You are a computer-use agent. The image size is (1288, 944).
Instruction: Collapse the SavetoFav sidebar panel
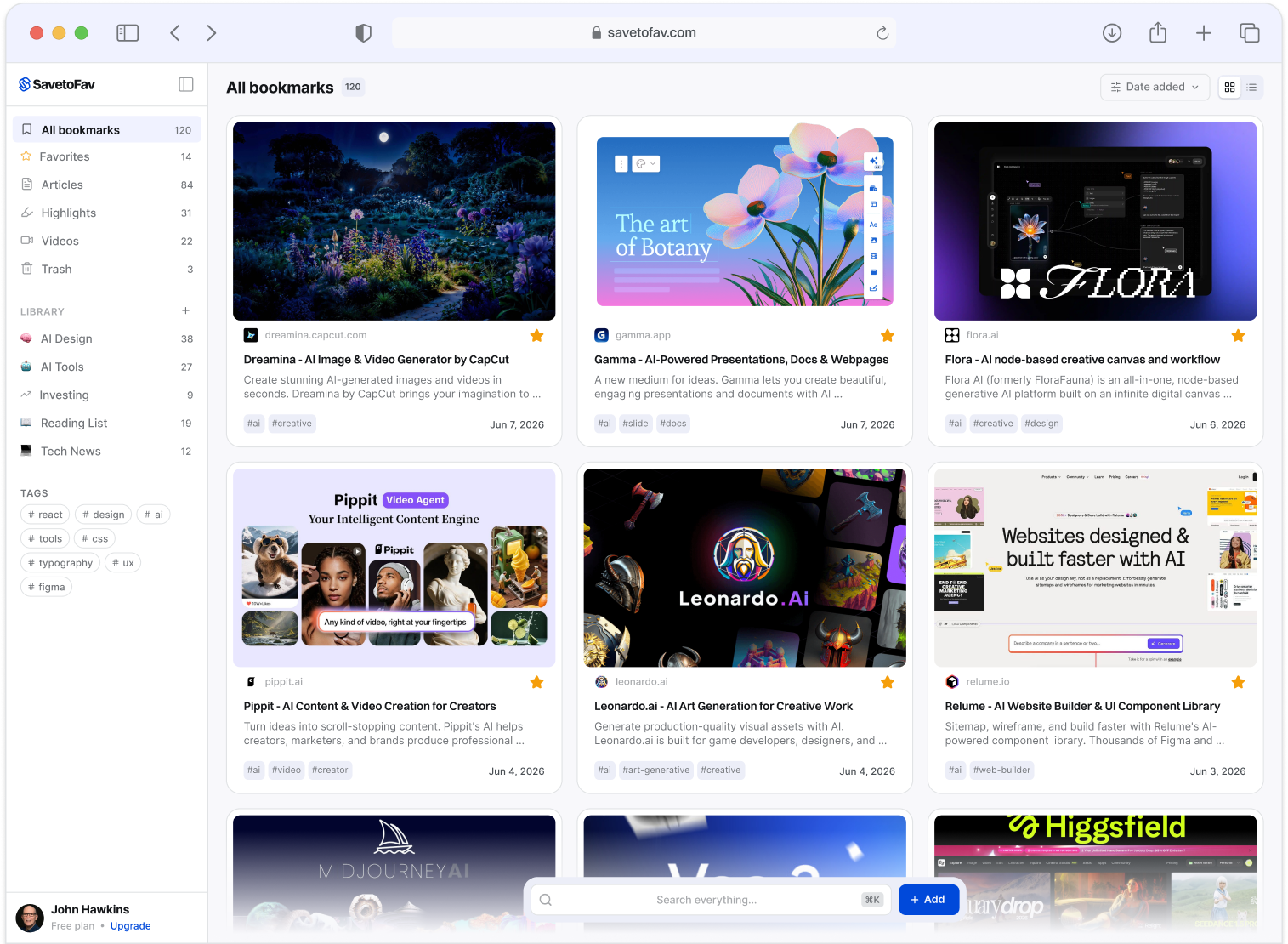pos(186,84)
